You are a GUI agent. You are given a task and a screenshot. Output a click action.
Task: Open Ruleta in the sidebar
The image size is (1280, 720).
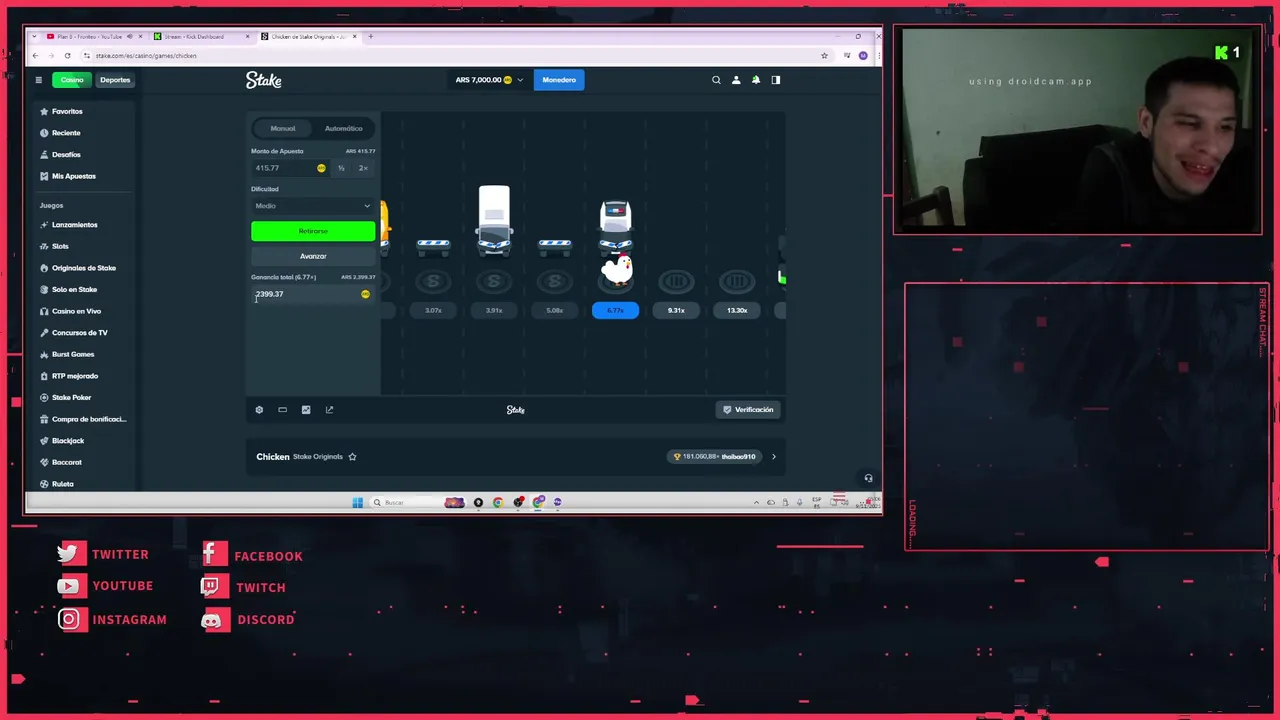coord(63,484)
